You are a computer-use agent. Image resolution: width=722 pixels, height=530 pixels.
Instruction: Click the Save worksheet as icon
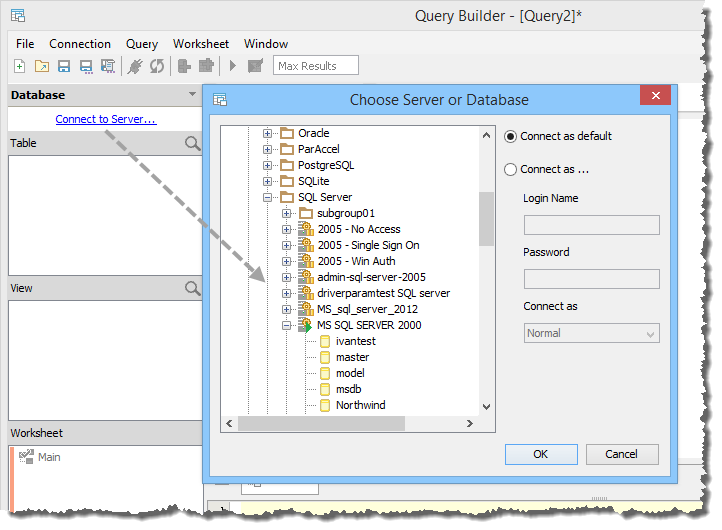108,66
